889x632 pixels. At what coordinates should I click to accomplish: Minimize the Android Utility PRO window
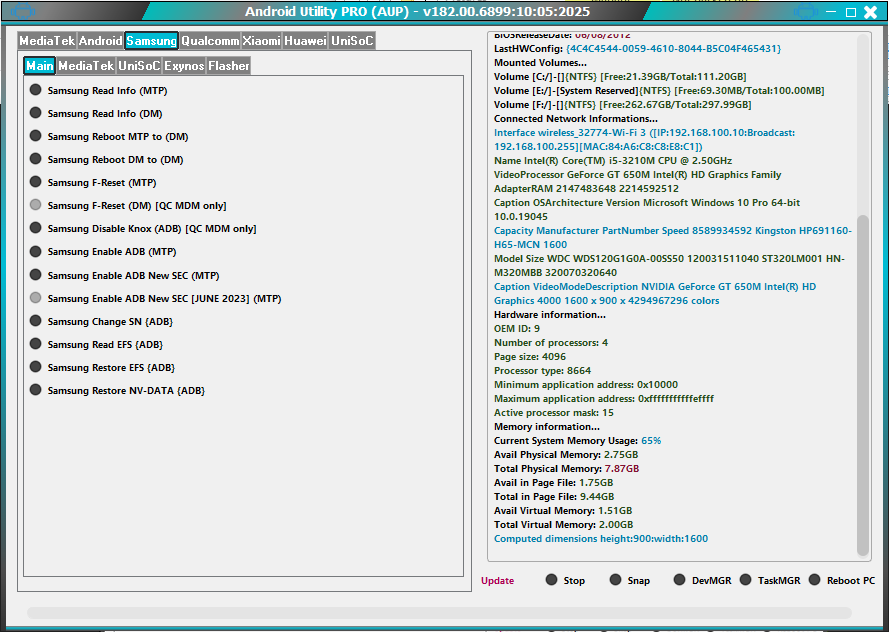(831, 12)
